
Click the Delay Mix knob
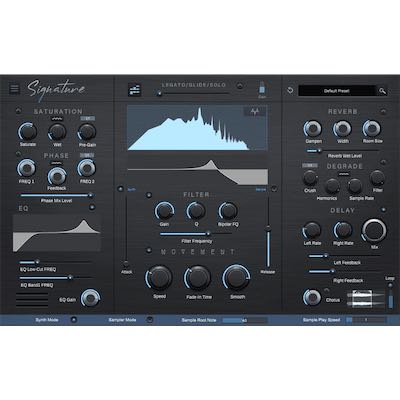click(374, 230)
